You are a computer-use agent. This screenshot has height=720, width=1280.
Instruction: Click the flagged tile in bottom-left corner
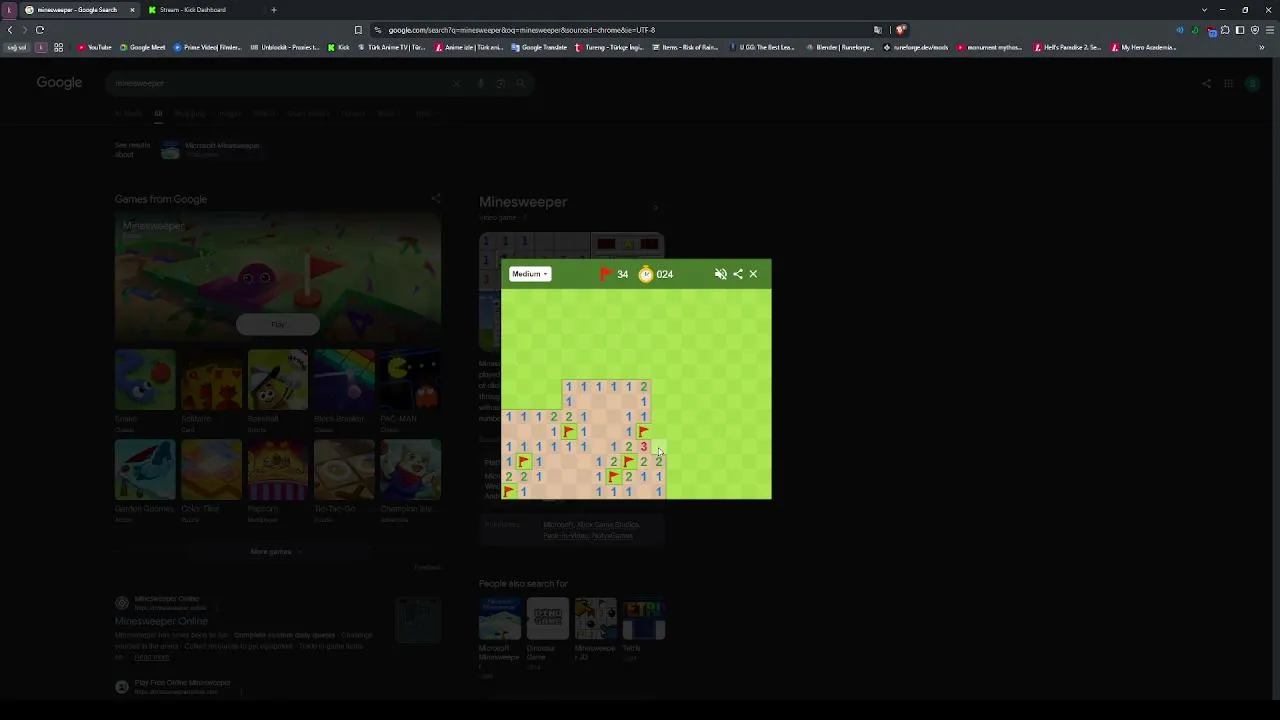(x=509, y=492)
